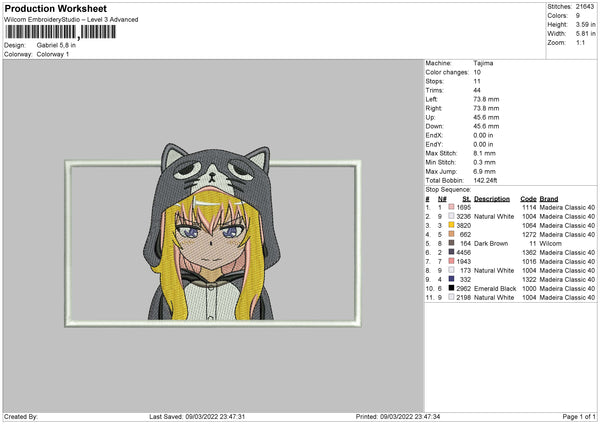This screenshot has width=600, height=424.
Task: Select the Emerald Black swatch in row 10
Action: coord(451,288)
